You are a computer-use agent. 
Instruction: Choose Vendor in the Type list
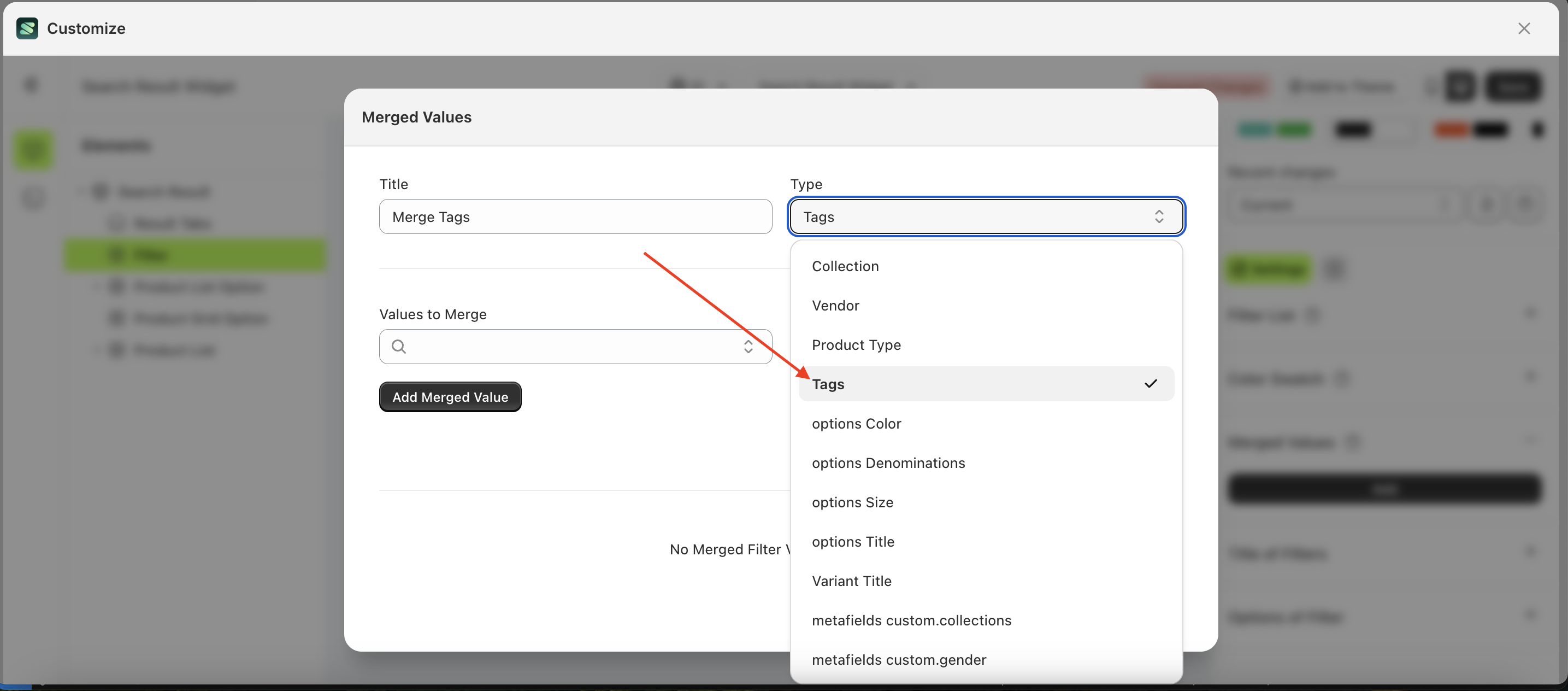(835, 306)
